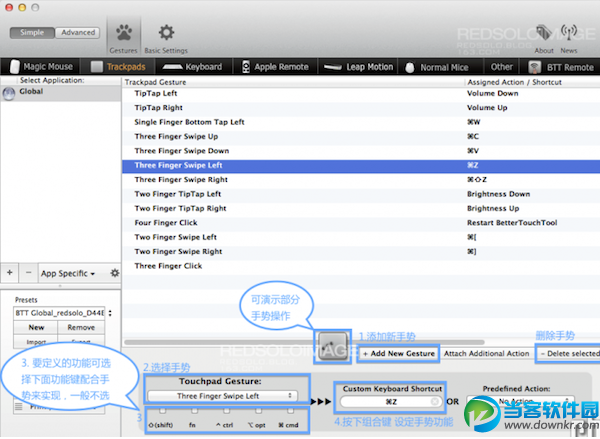Click the BTT Remote icon
Viewport: 600px width, 439px height.
click(535, 67)
